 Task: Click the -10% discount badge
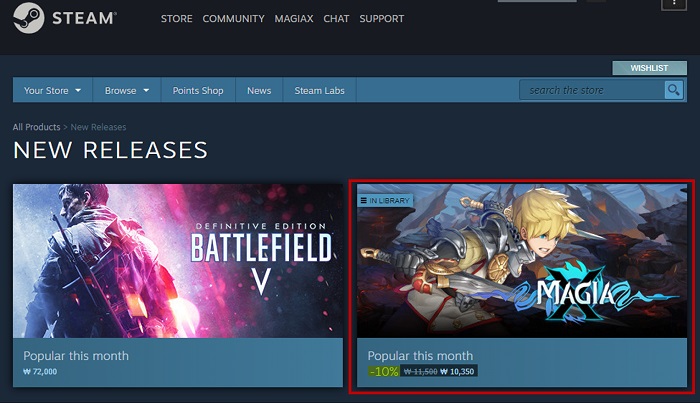(384, 371)
